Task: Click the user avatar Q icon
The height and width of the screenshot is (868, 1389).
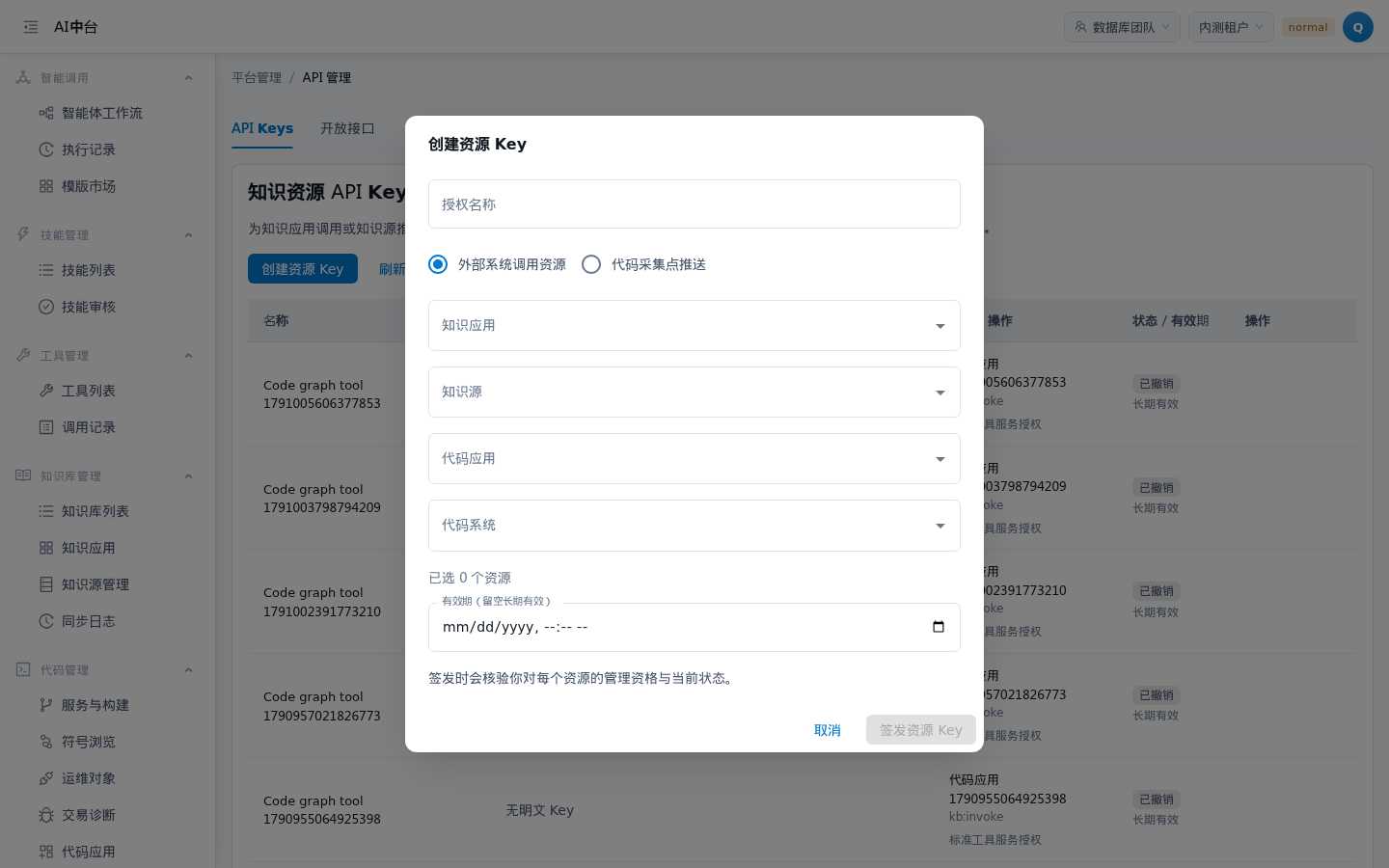Action: (1358, 27)
